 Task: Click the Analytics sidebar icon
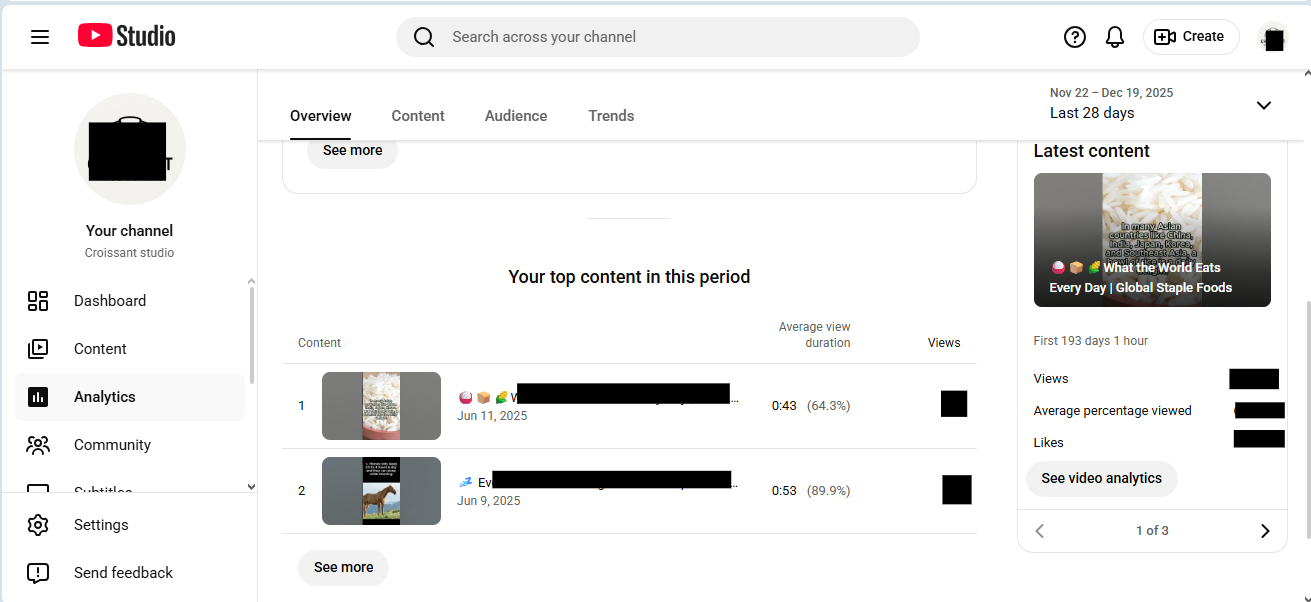[x=38, y=396]
